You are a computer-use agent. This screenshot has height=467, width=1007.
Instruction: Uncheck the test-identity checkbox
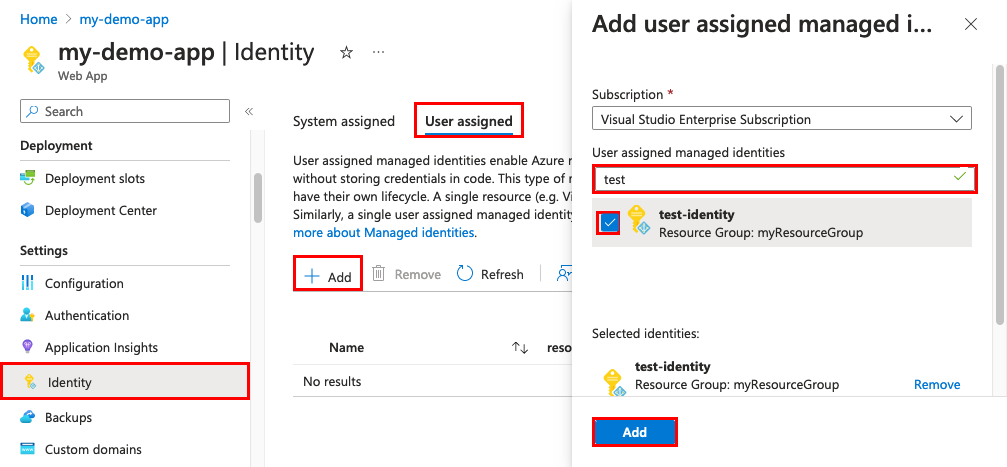tap(609, 222)
